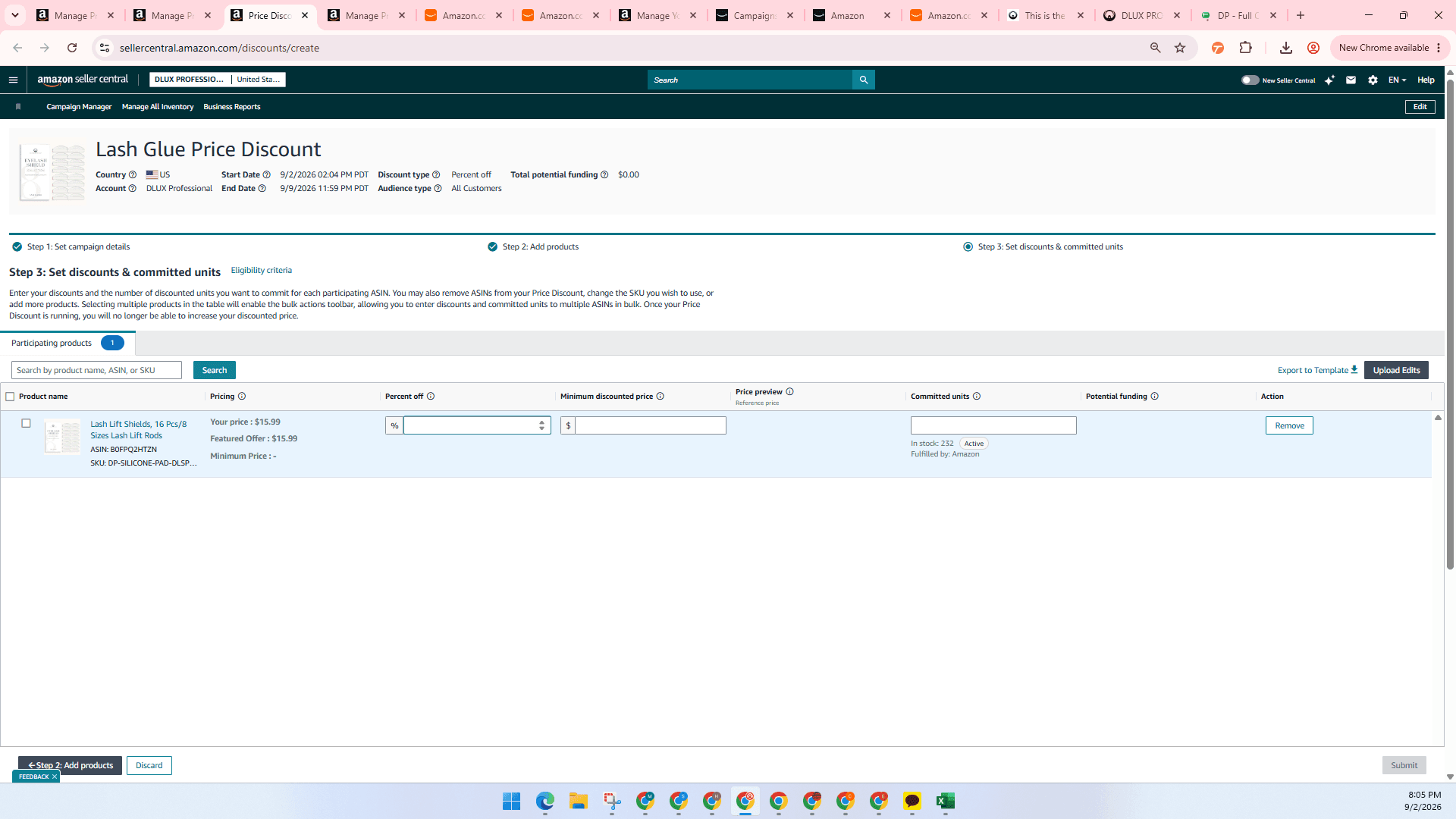Click the Lash Lift Shields product thumbnail
1456x819 pixels.
(x=62, y=438)
